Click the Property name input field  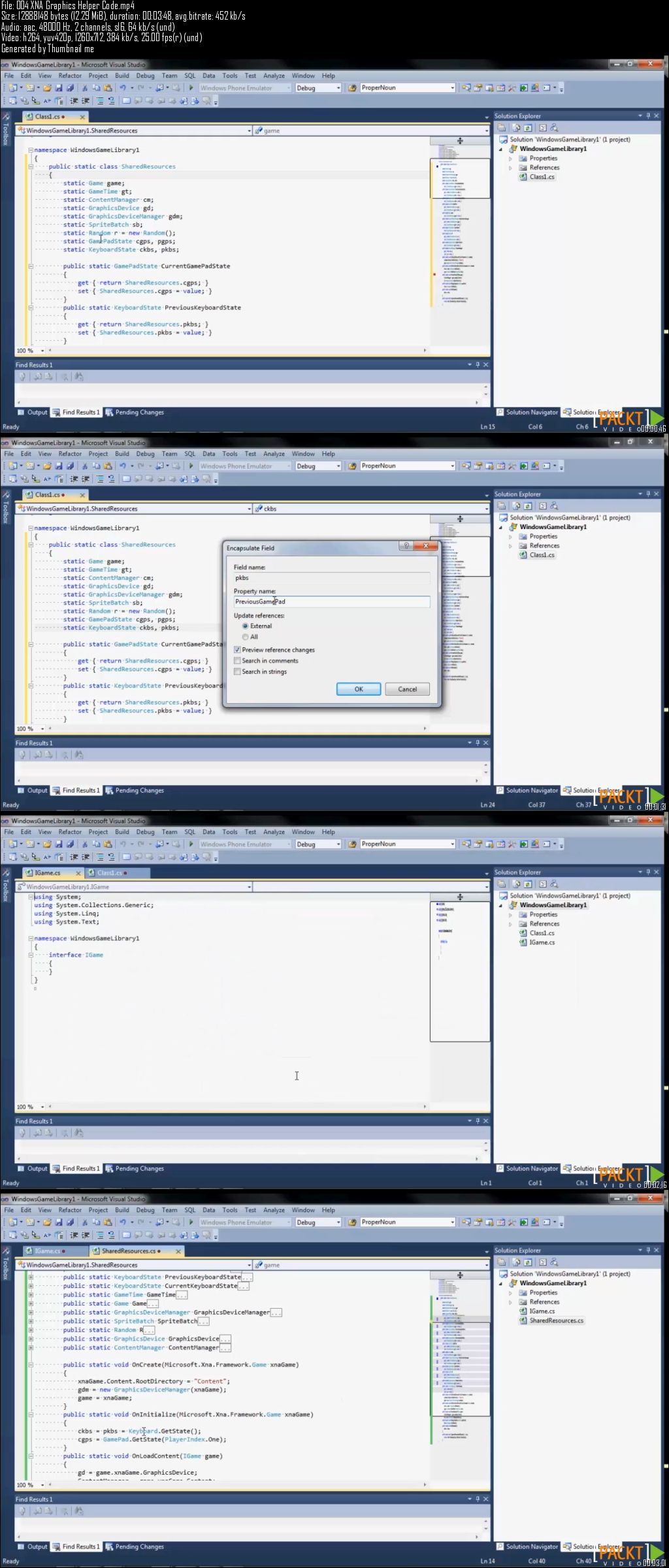pos(332,601)
